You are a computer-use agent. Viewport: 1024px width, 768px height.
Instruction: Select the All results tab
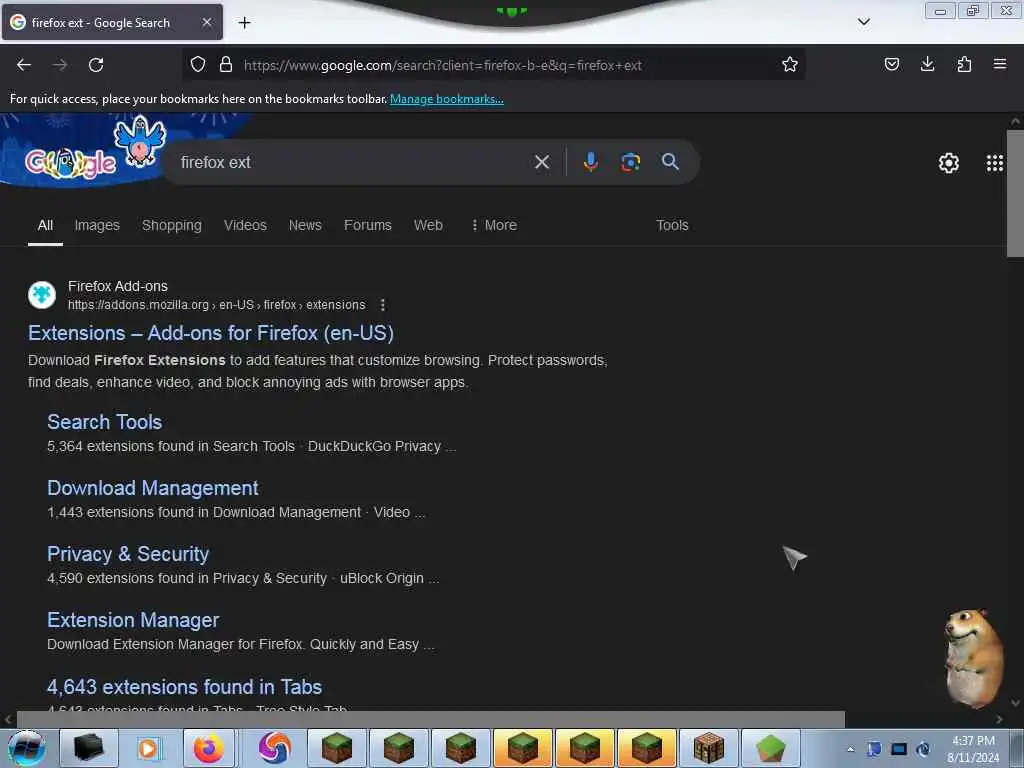45,225
